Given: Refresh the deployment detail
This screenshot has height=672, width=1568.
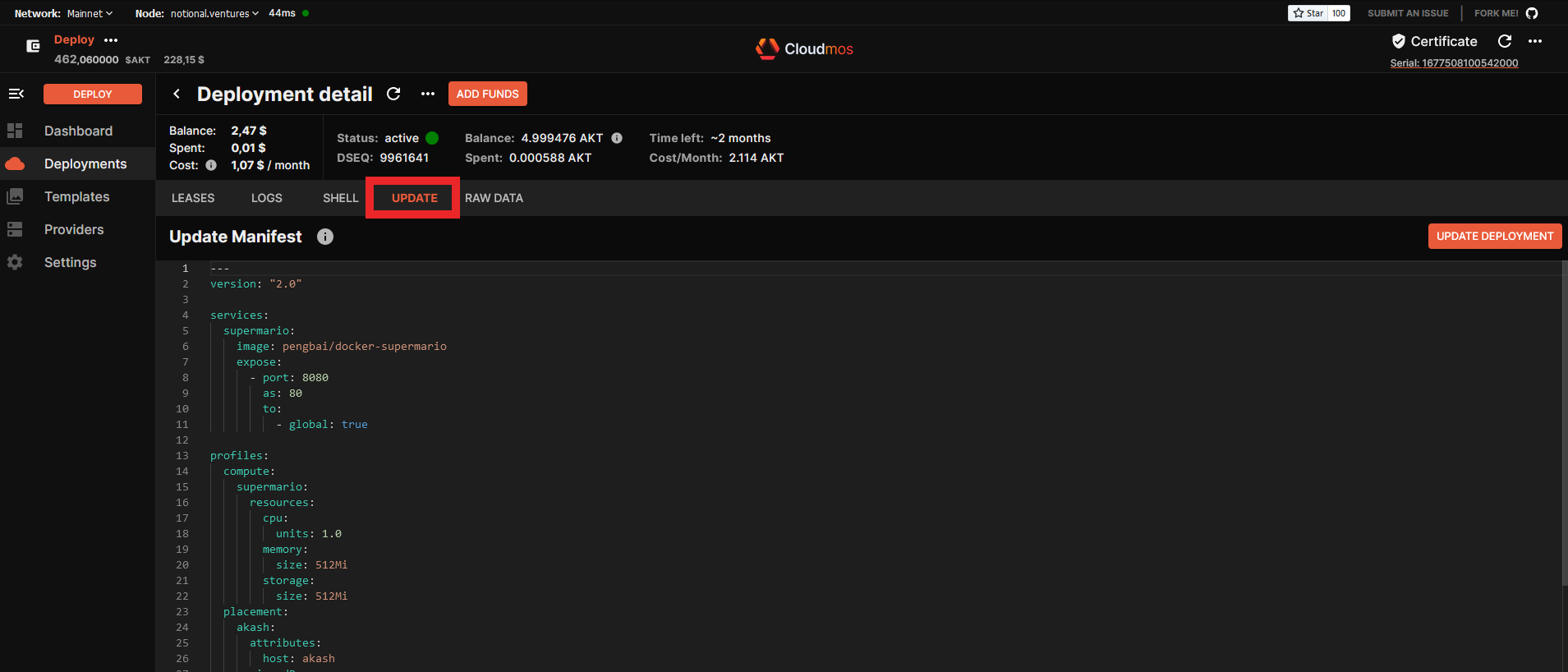Looking at the screenshot, I should click(393, 94).
